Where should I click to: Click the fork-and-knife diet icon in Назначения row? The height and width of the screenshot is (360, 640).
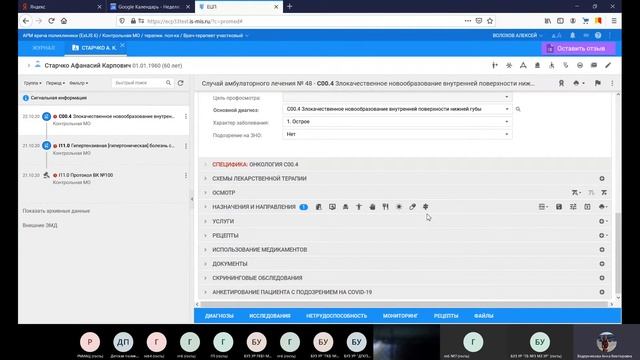386,207
